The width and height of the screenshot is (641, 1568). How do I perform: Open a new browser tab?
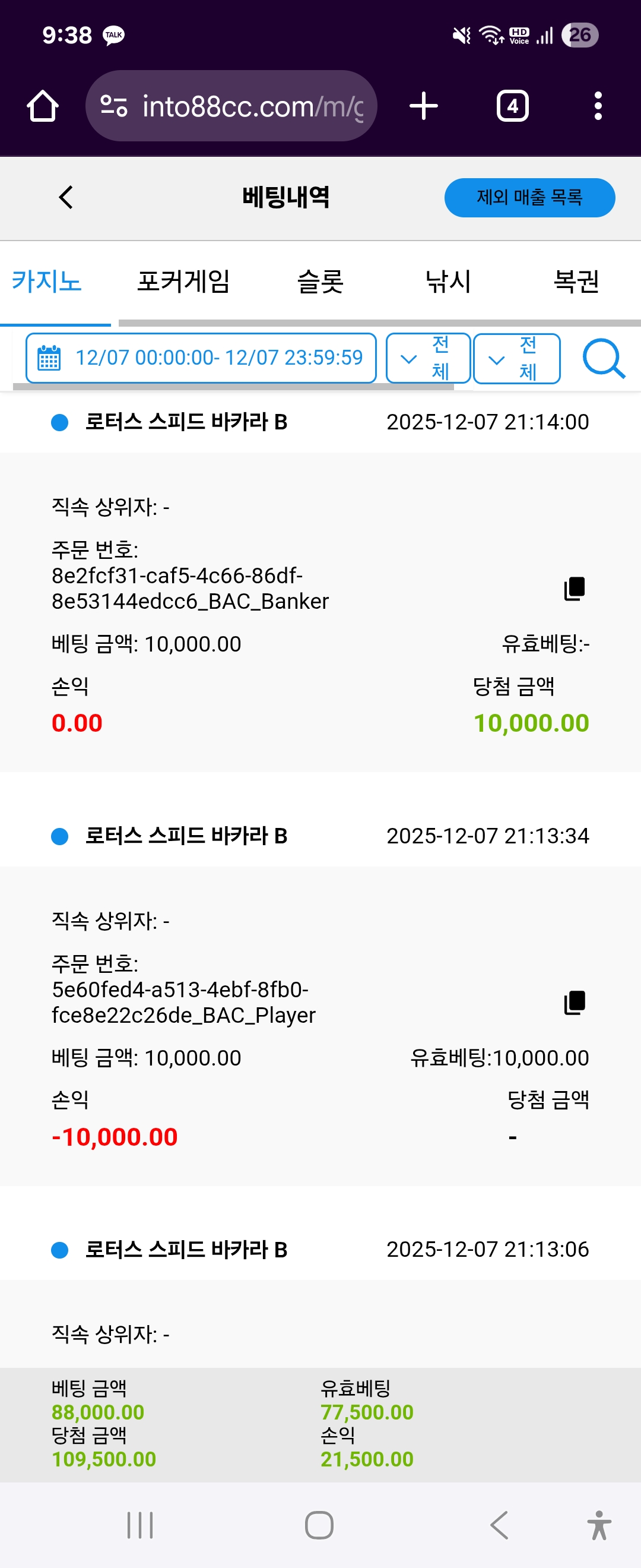(x=423, y=106)
